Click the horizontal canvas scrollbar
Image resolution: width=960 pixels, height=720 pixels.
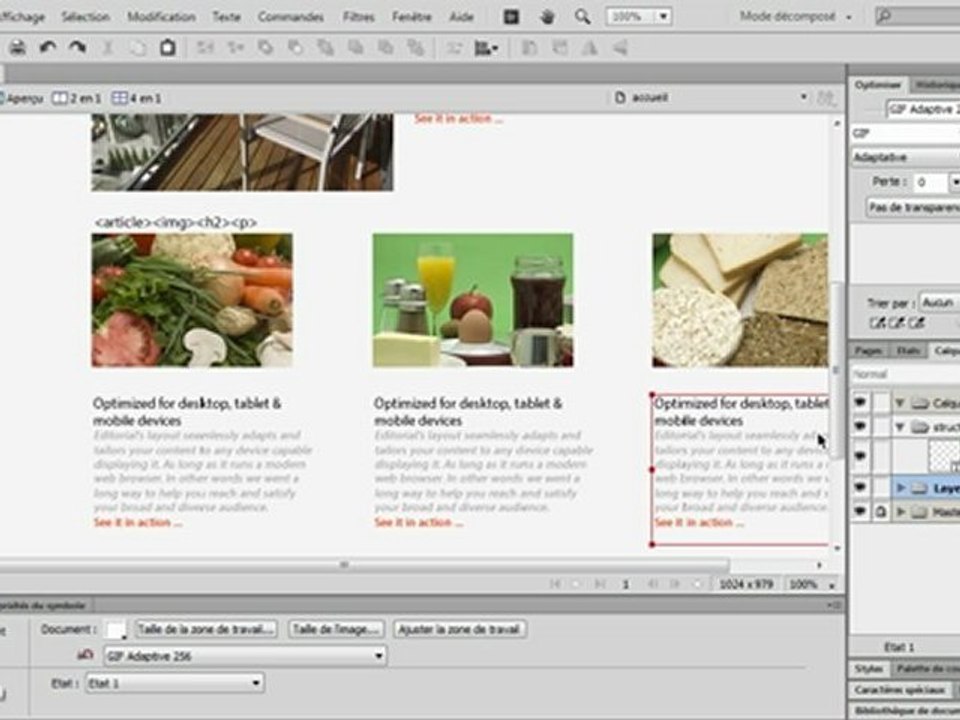(364, 564)
